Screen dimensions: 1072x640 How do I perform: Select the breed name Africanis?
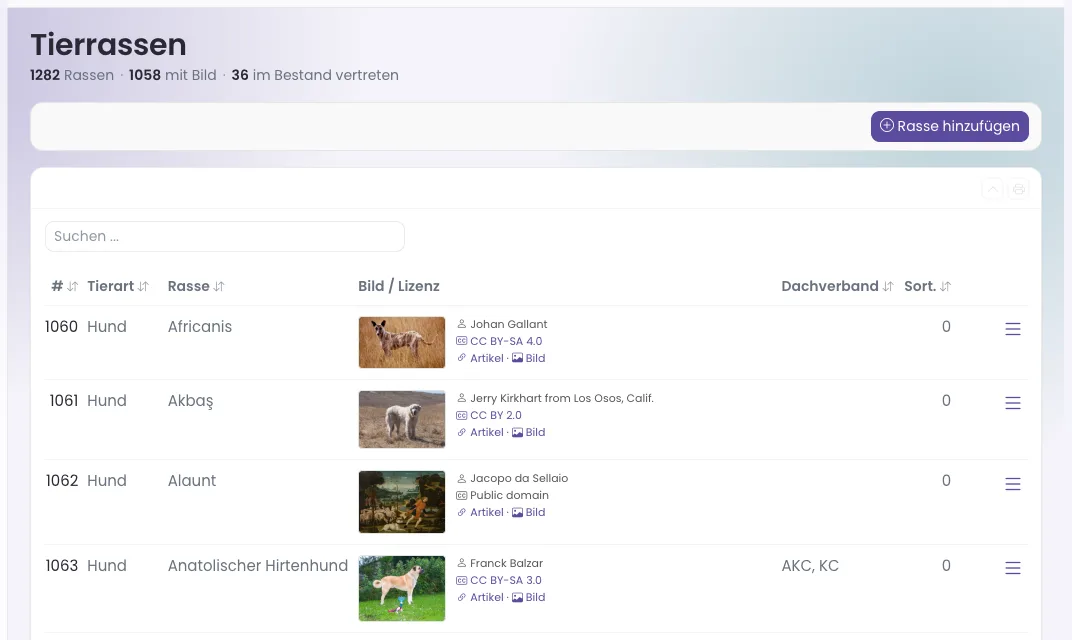click(200, 327)
